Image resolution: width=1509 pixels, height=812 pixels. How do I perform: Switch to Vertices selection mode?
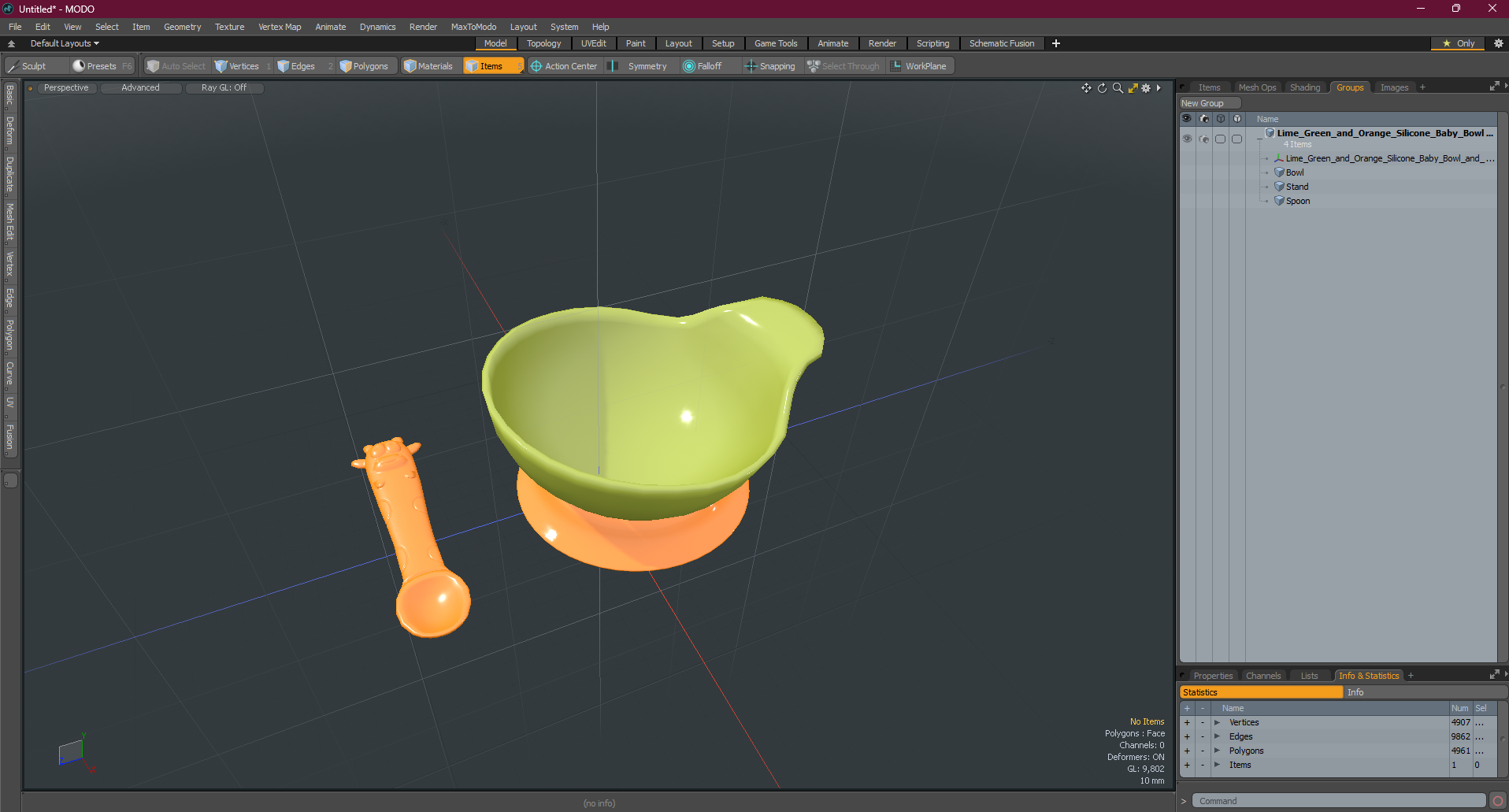tap(242, 66)
